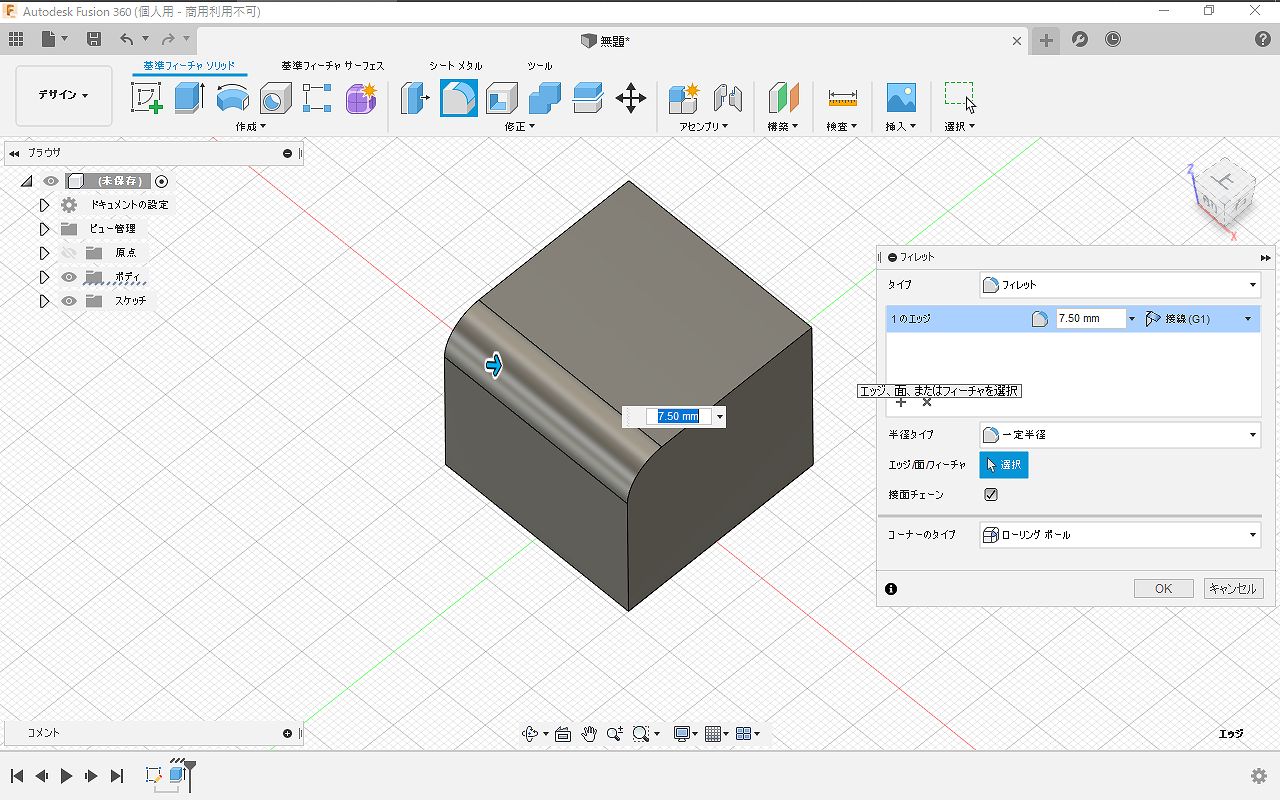Select the Press Pull tool

[x=415, y=98]
